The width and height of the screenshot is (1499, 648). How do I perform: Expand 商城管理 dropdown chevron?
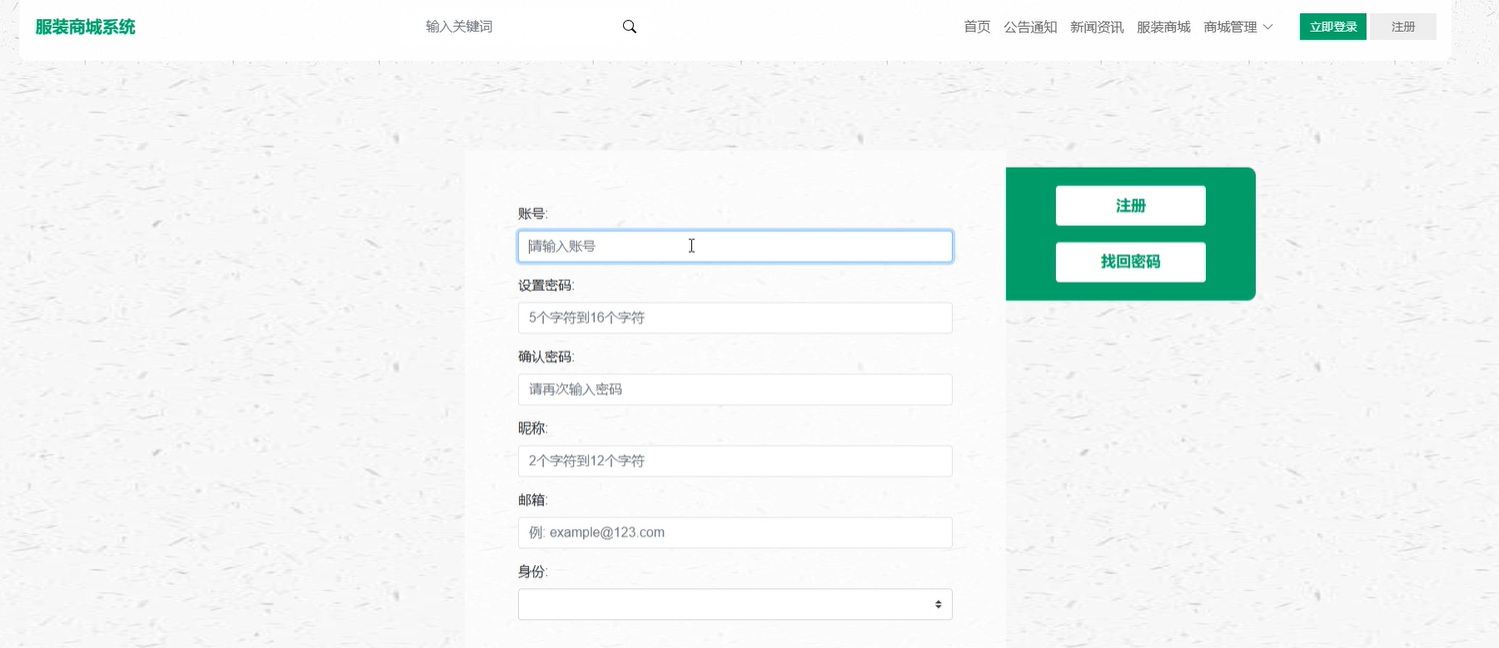point(1268,27)
